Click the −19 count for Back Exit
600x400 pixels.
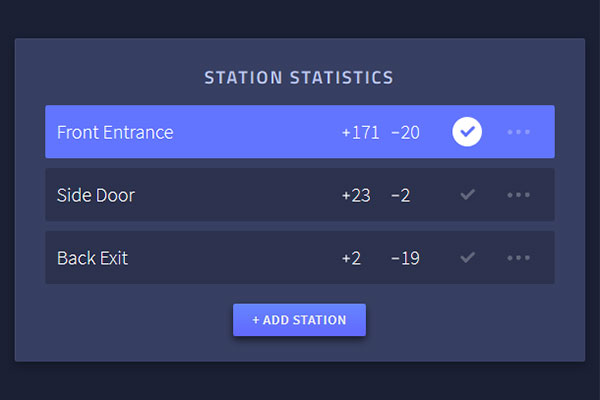405,258
